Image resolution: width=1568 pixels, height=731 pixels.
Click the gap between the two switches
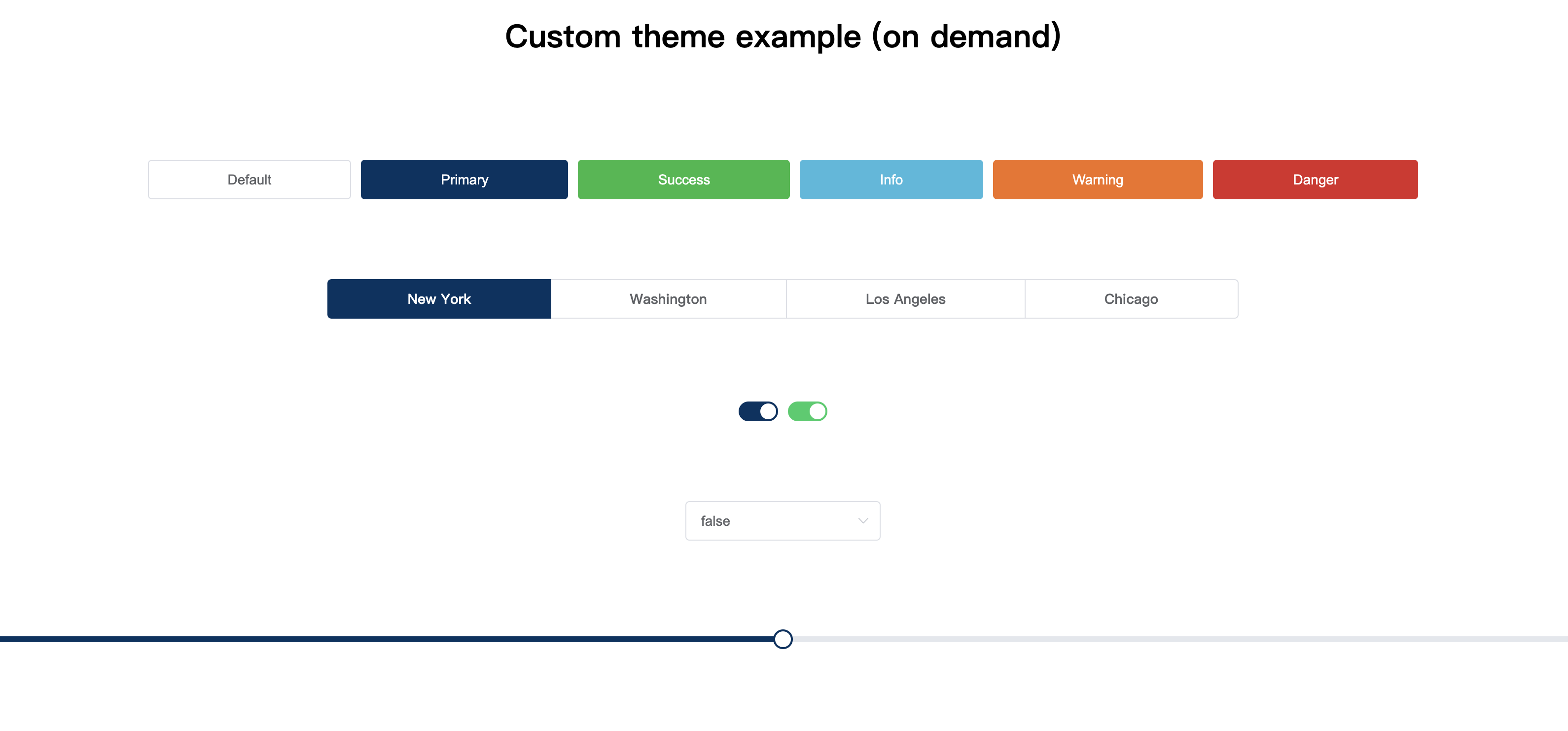pyautogui.click(x=783, y=411)
